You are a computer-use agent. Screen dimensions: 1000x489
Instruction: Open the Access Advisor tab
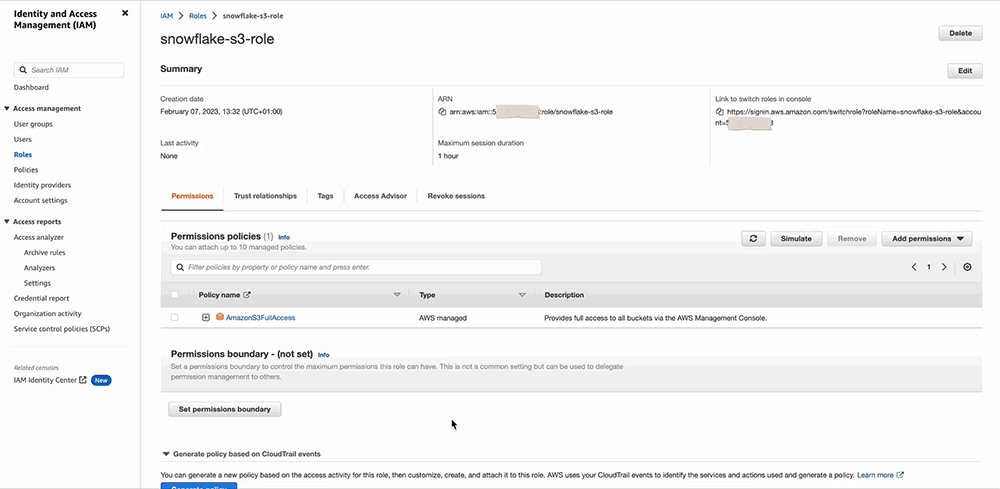tap(380, 196)
